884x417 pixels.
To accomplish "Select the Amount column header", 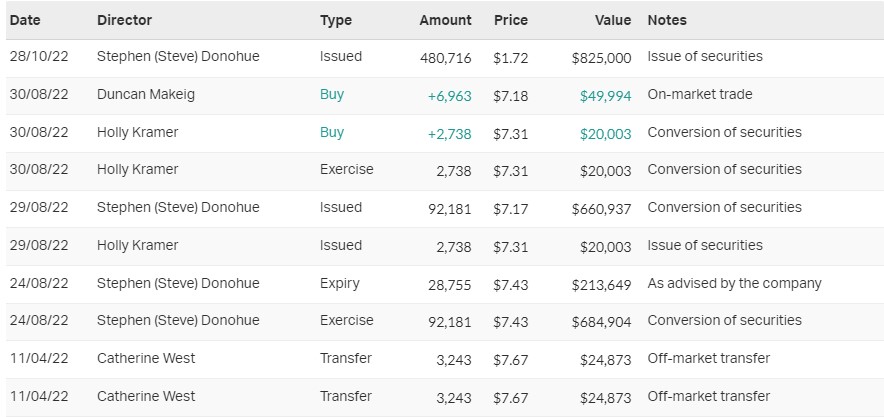I will 445,20.
